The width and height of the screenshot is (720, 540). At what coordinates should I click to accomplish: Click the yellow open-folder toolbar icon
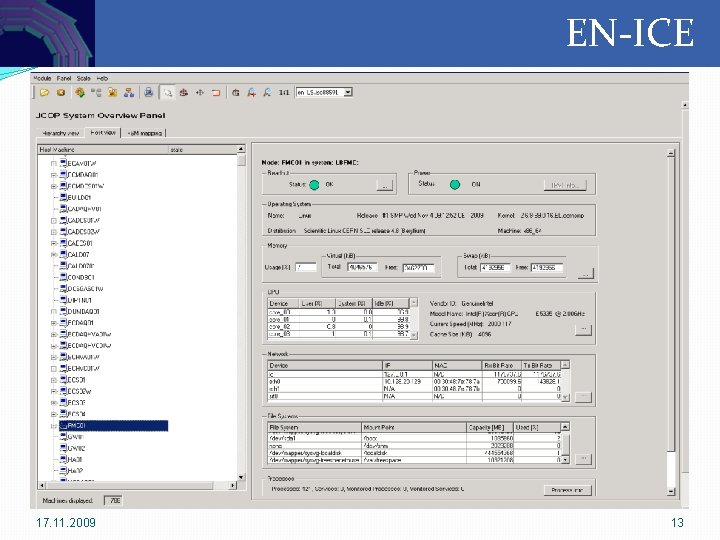pos(44,93)
